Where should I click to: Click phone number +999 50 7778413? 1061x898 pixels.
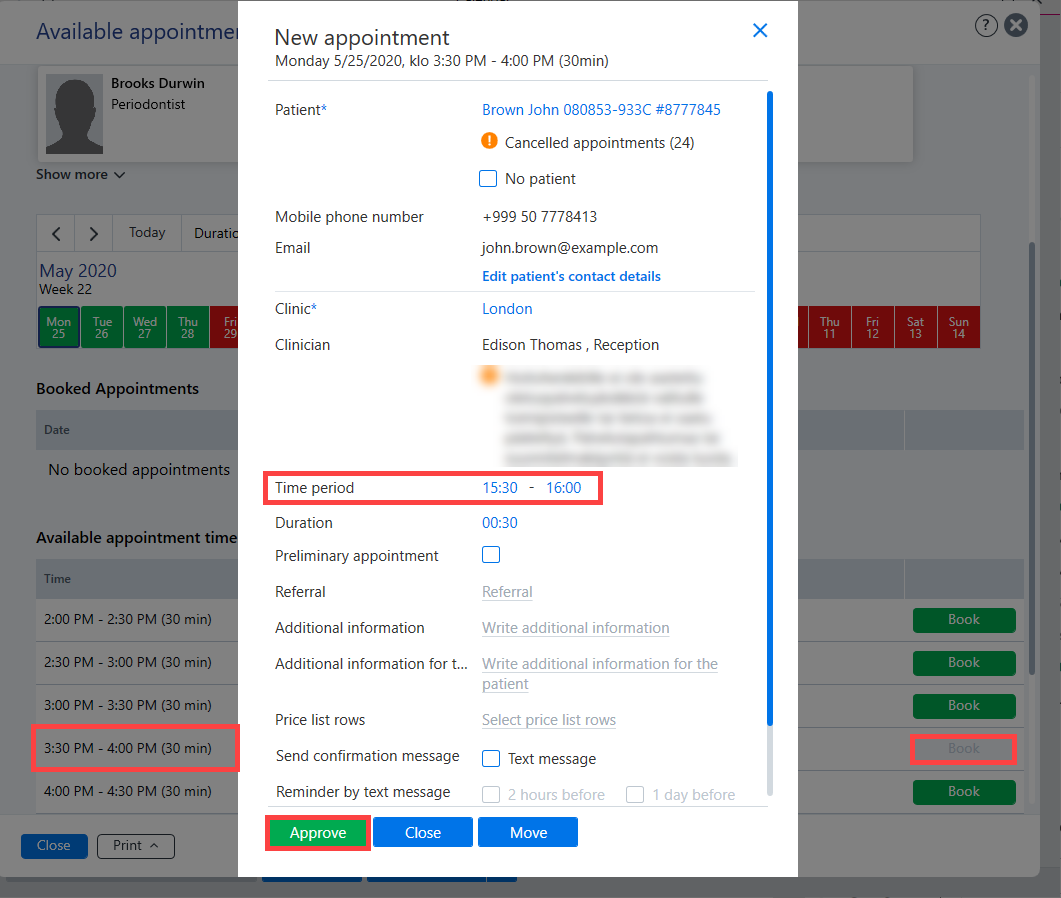[x=539, y=217]
